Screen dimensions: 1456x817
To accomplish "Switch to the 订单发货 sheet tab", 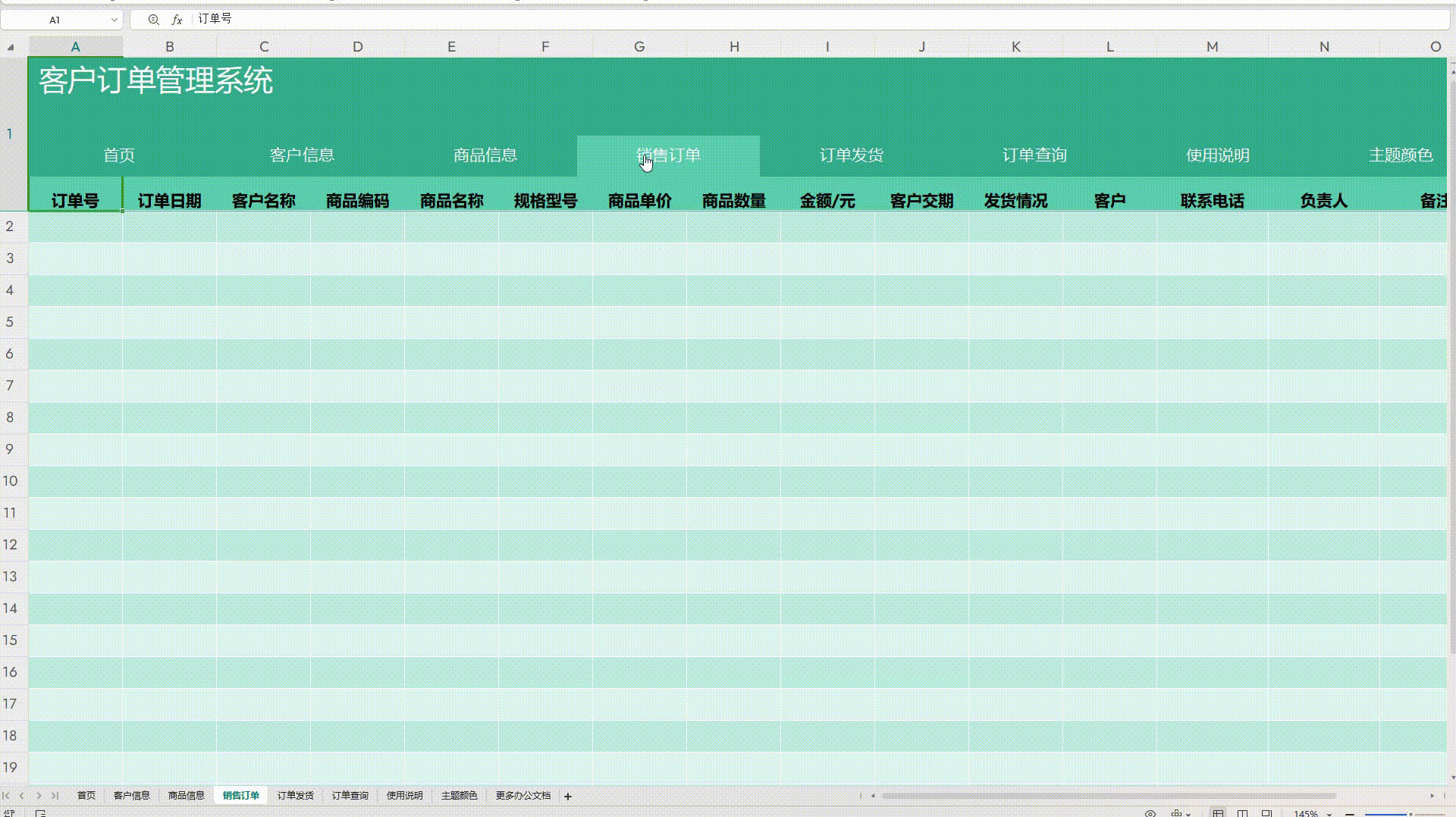I will pos(296,796).
